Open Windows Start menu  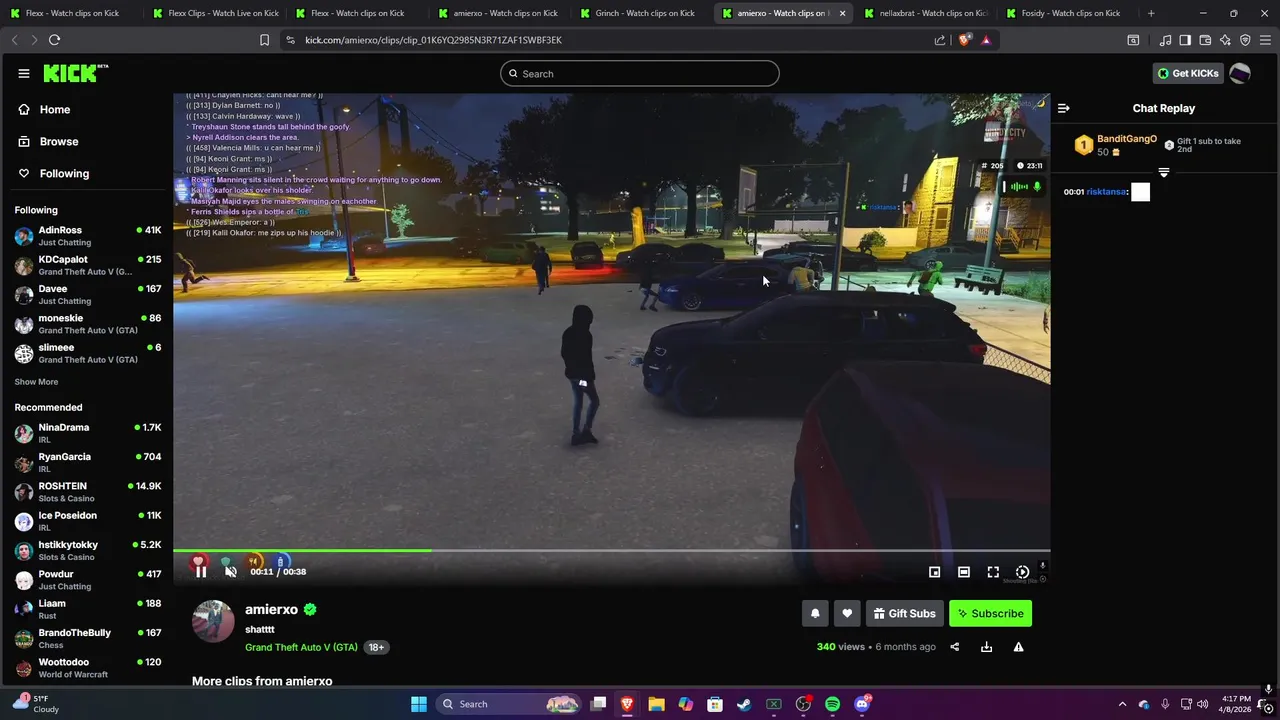418,704
